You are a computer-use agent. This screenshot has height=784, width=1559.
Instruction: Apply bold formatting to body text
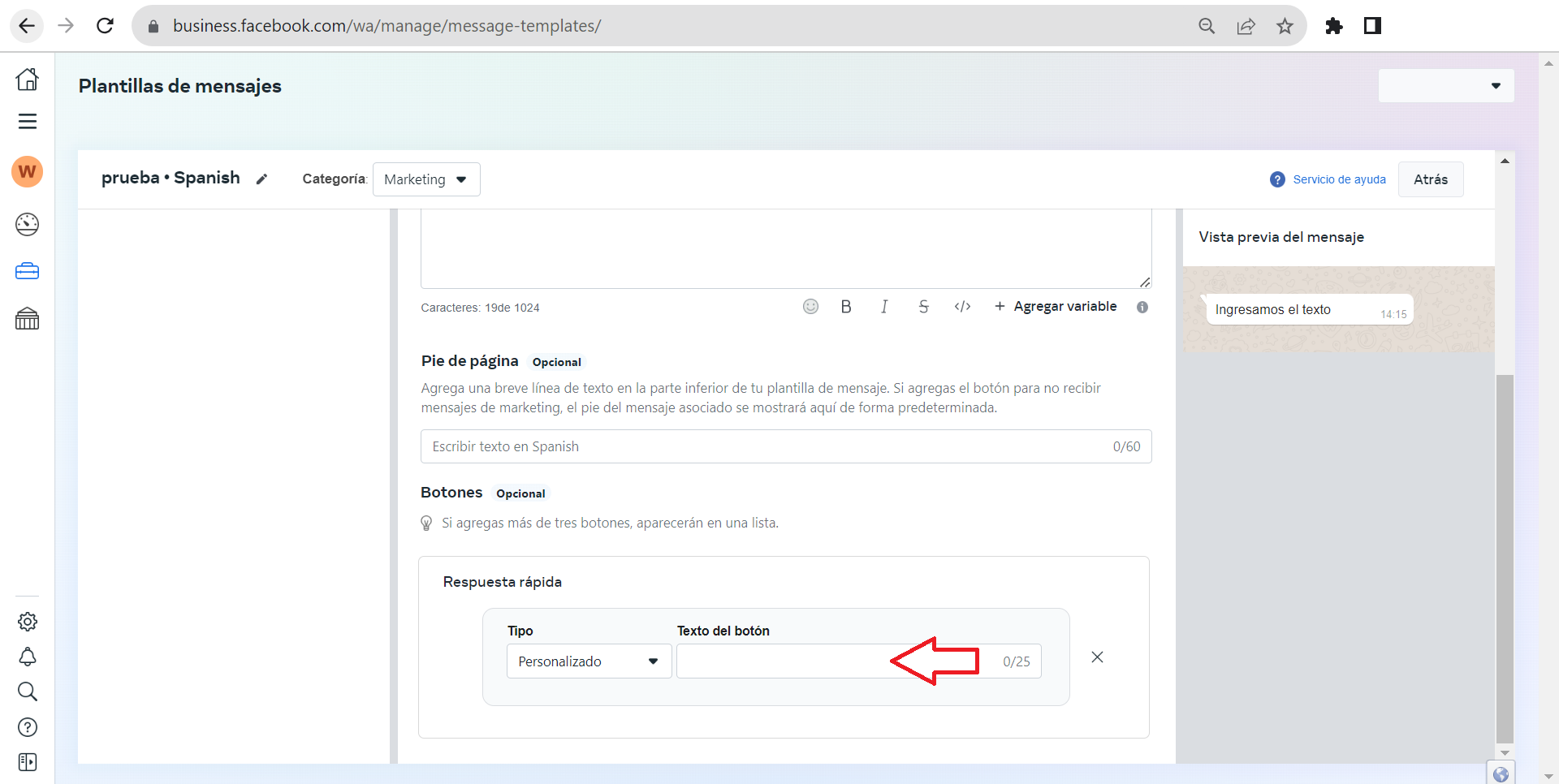(x=846, y=307)
